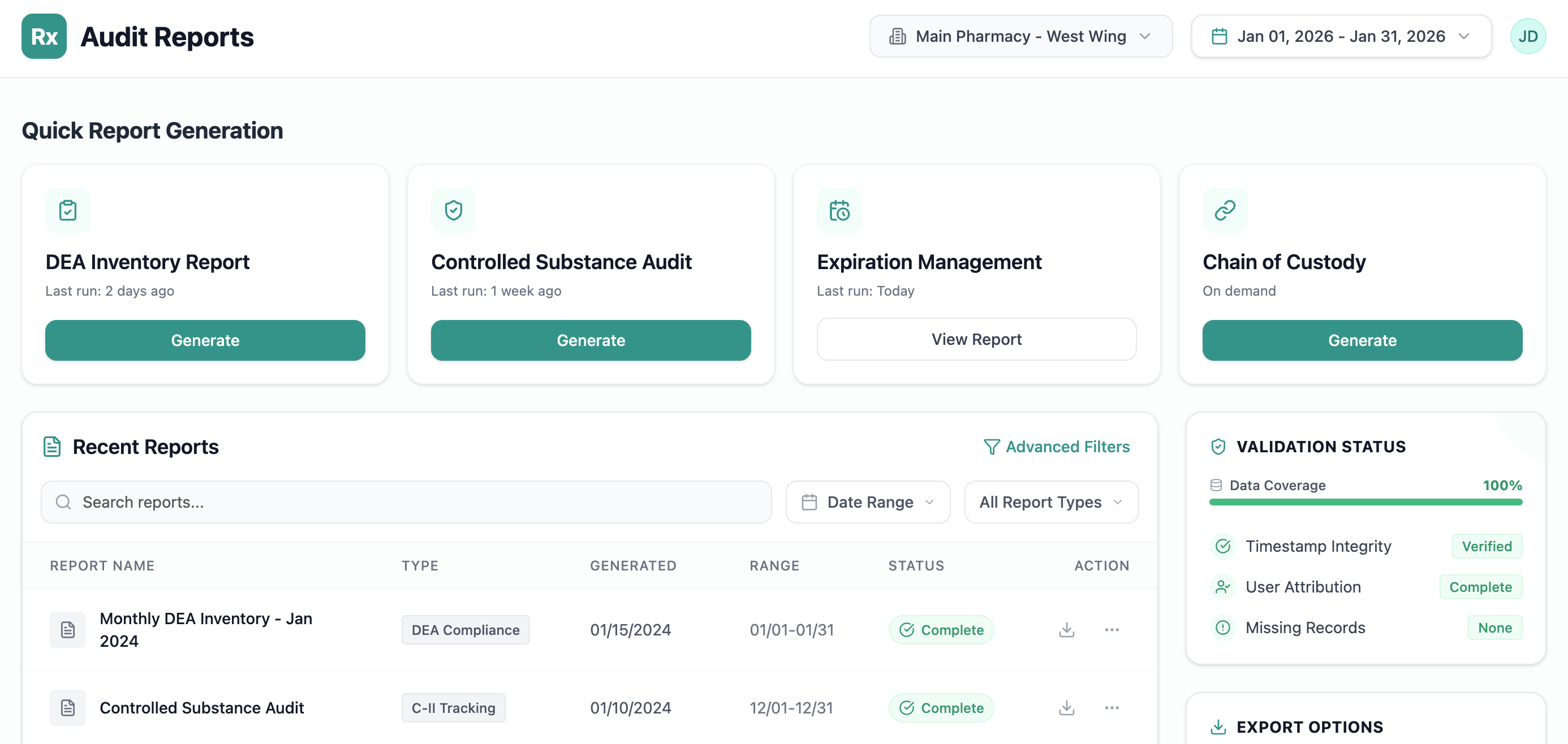
Task: Click the shield icon on Controlled Substance Audit card
Action: pos(454,210)
